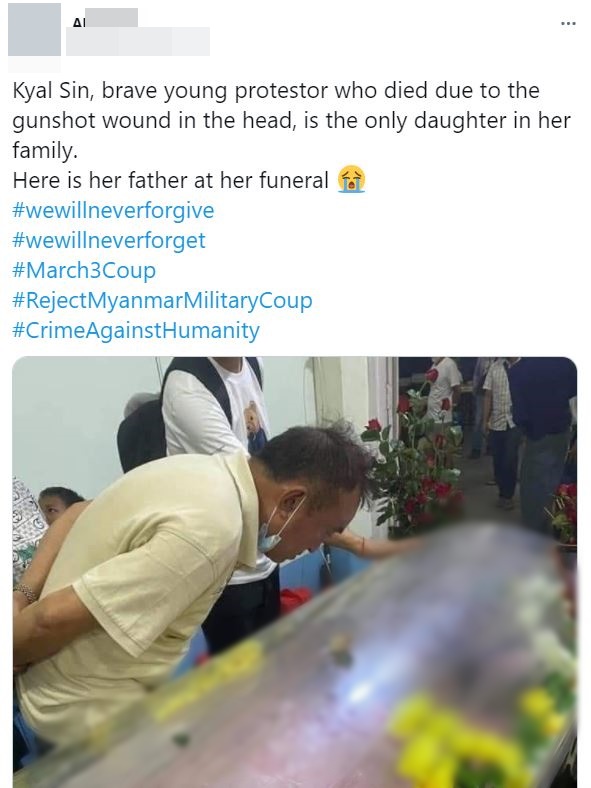Follow the #March3Coup hashtag link
The width and height of the screenshot is (591, 788).
coord(84,270)
